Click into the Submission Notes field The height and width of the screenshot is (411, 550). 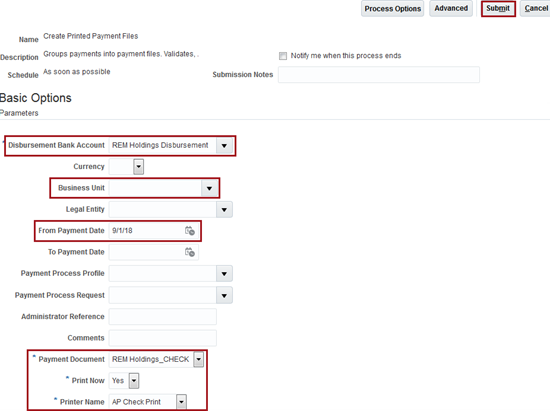[379, 75]
